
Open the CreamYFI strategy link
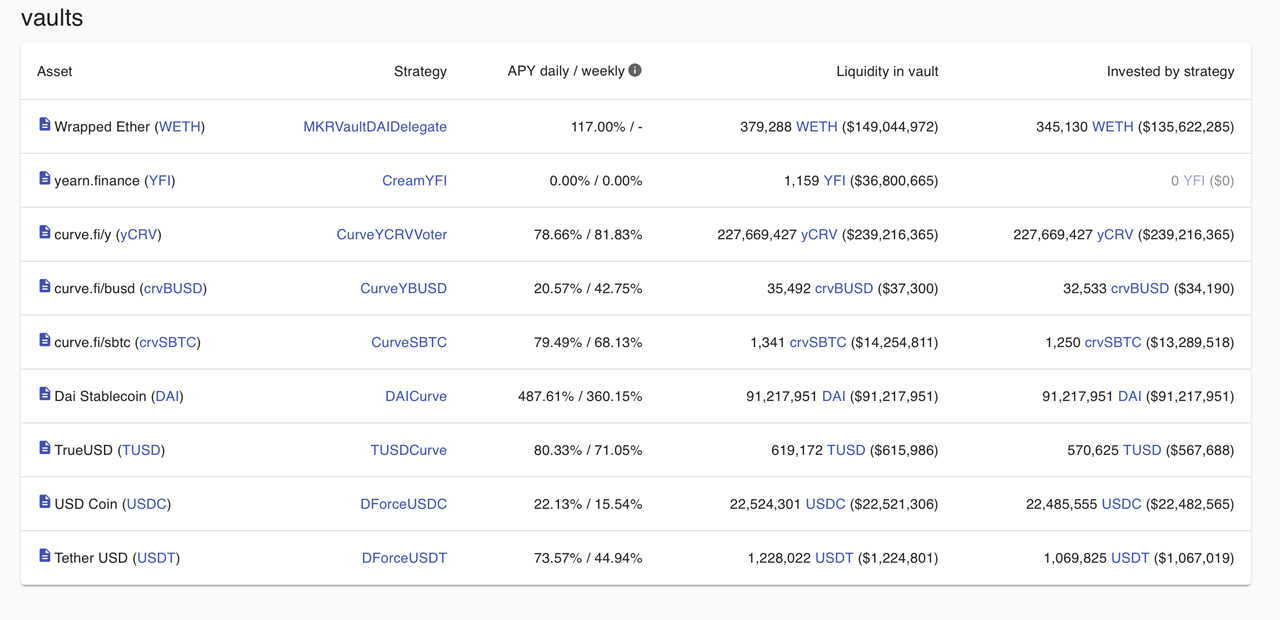click(414, 181)
